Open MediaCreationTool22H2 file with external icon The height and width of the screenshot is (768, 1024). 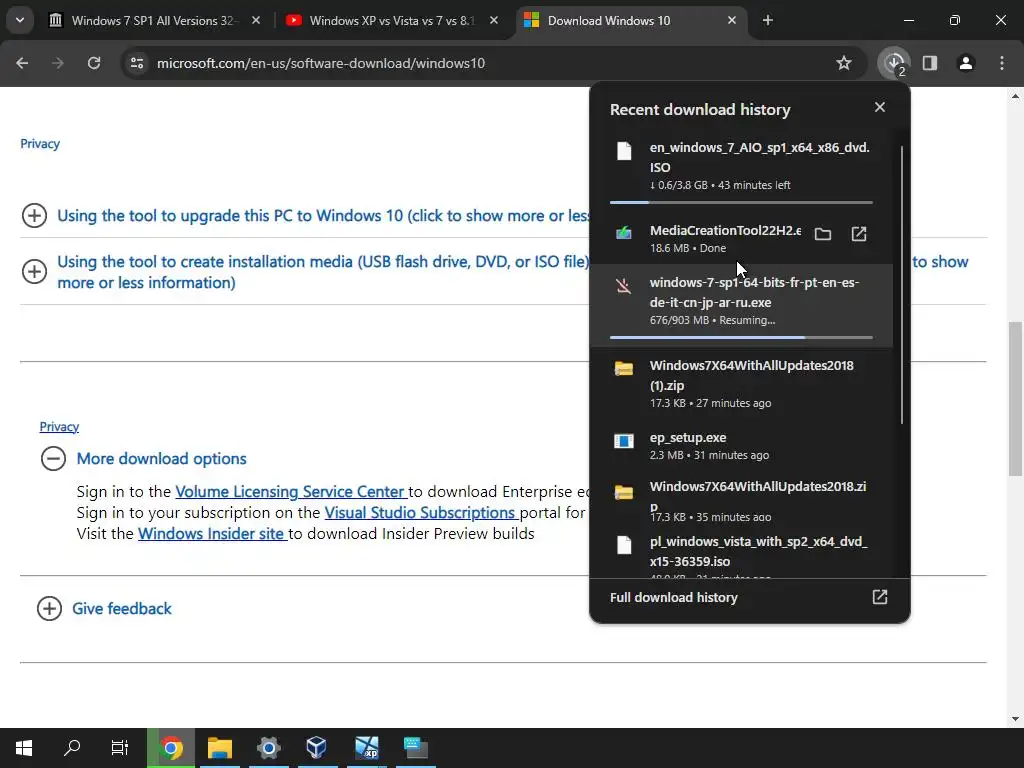point(859,234)
